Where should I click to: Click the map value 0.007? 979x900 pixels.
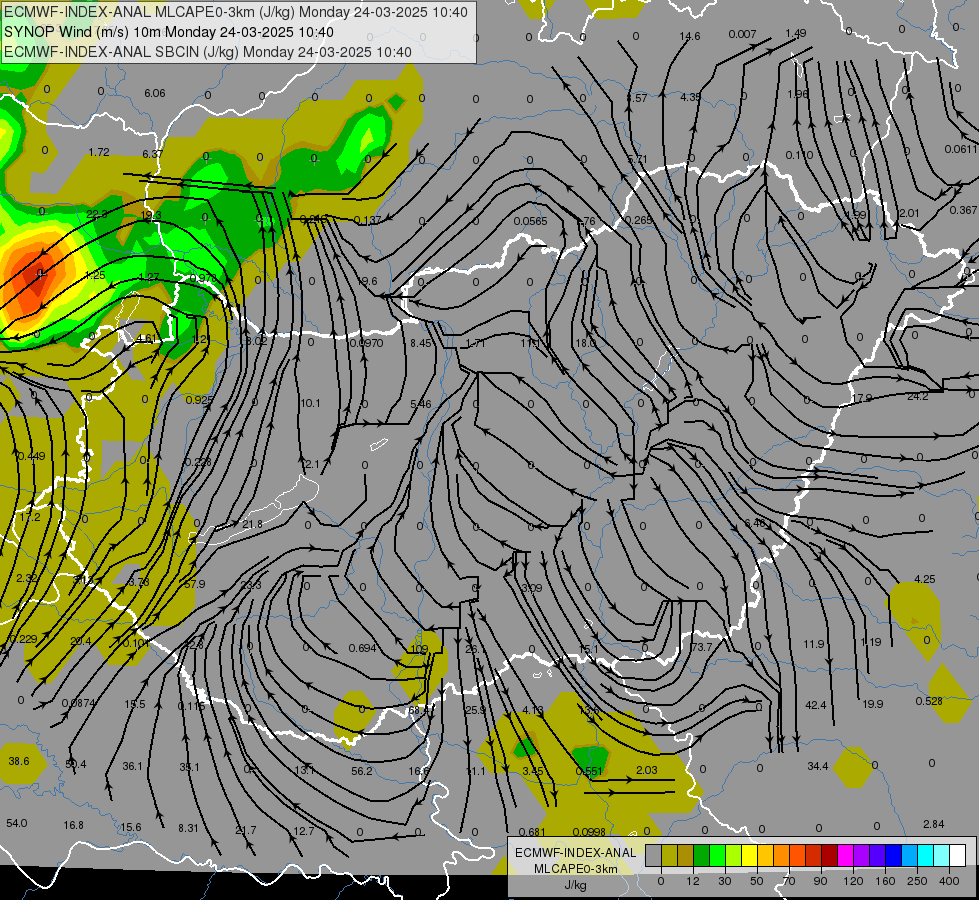(x=742, y=34)
